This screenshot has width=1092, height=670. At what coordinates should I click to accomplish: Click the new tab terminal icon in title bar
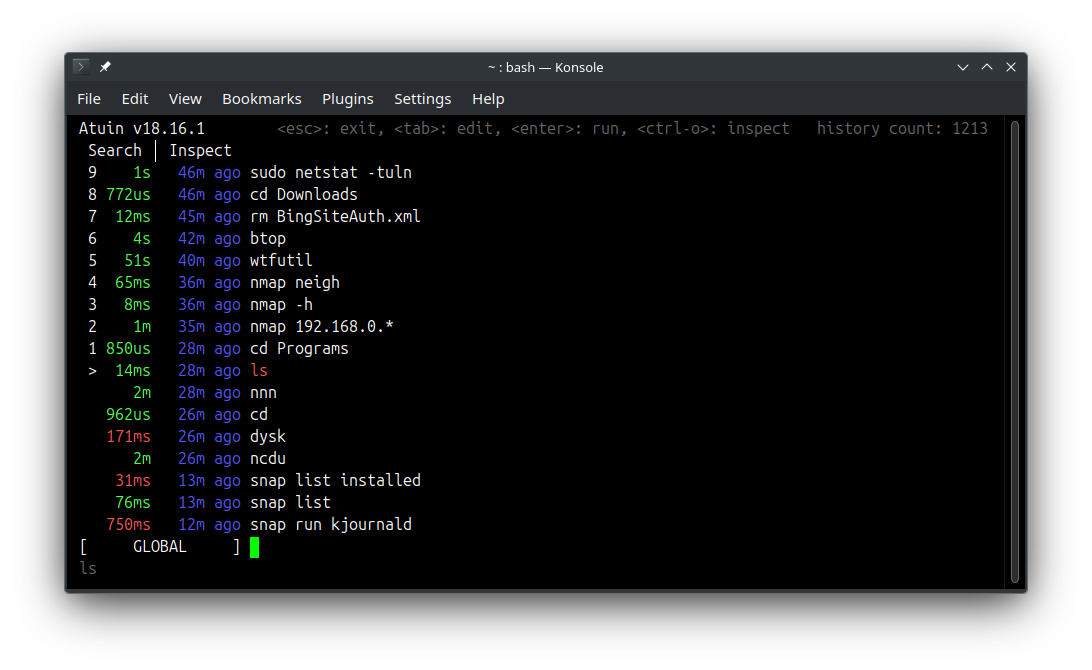coord(81,67)
